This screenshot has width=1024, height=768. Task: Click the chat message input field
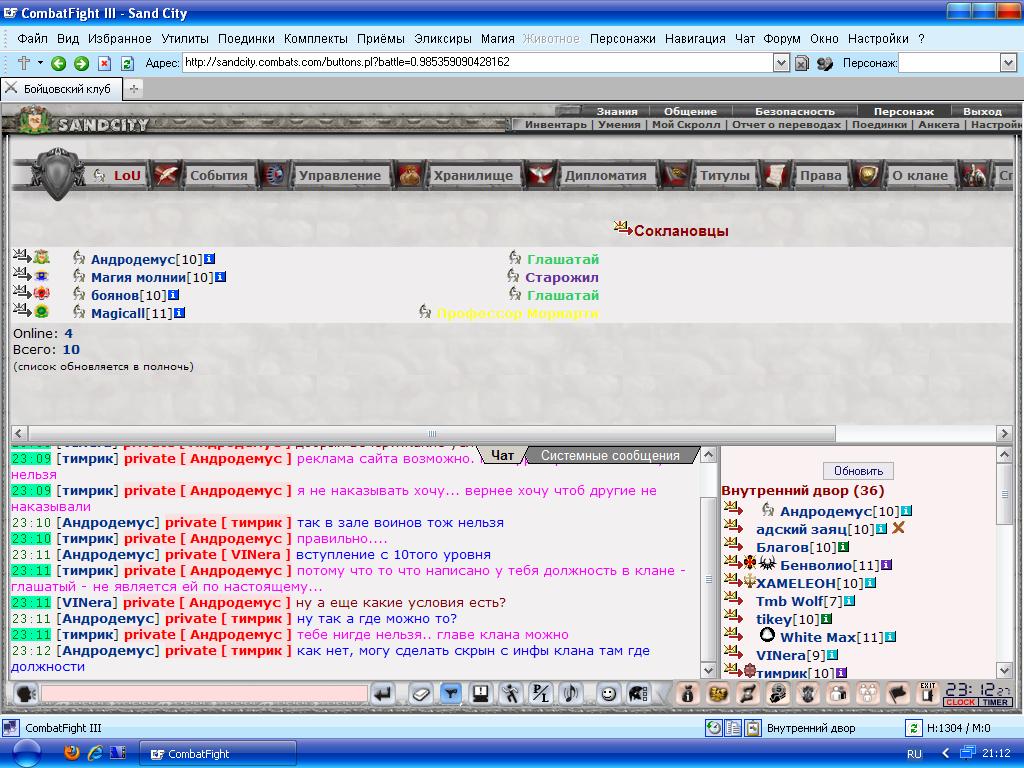(204, 693)
